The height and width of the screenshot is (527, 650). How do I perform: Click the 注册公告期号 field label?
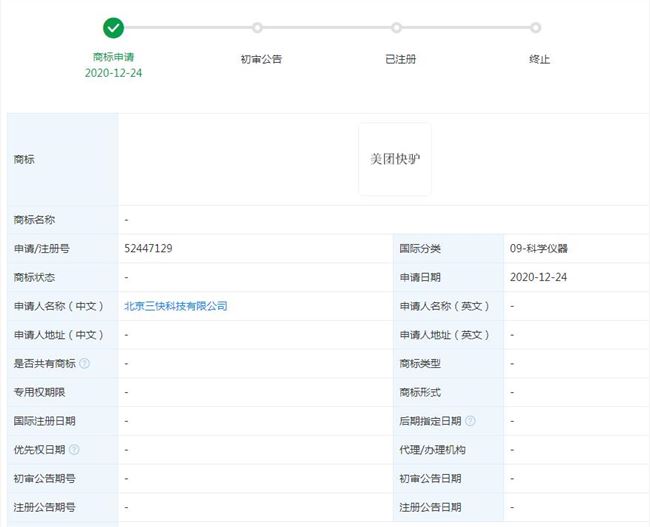coord(44,507)
